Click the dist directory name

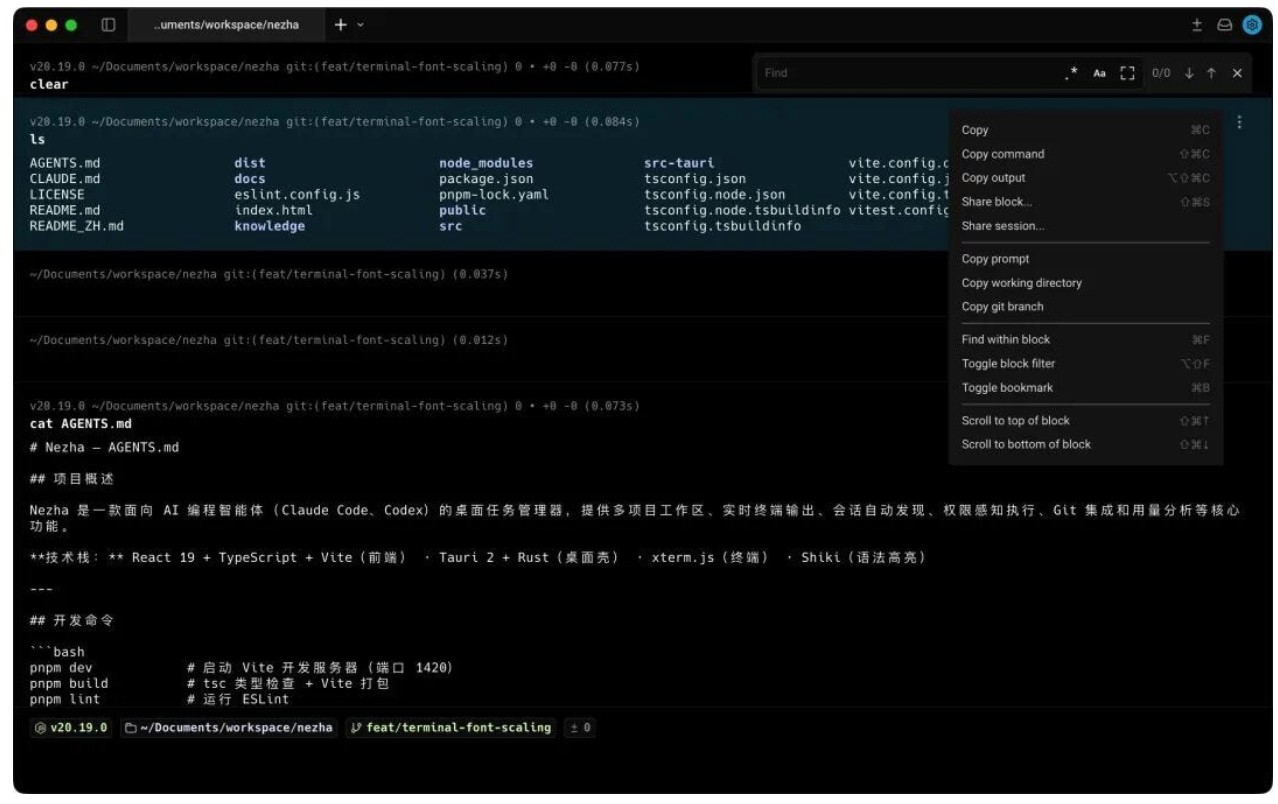[250, 163]
